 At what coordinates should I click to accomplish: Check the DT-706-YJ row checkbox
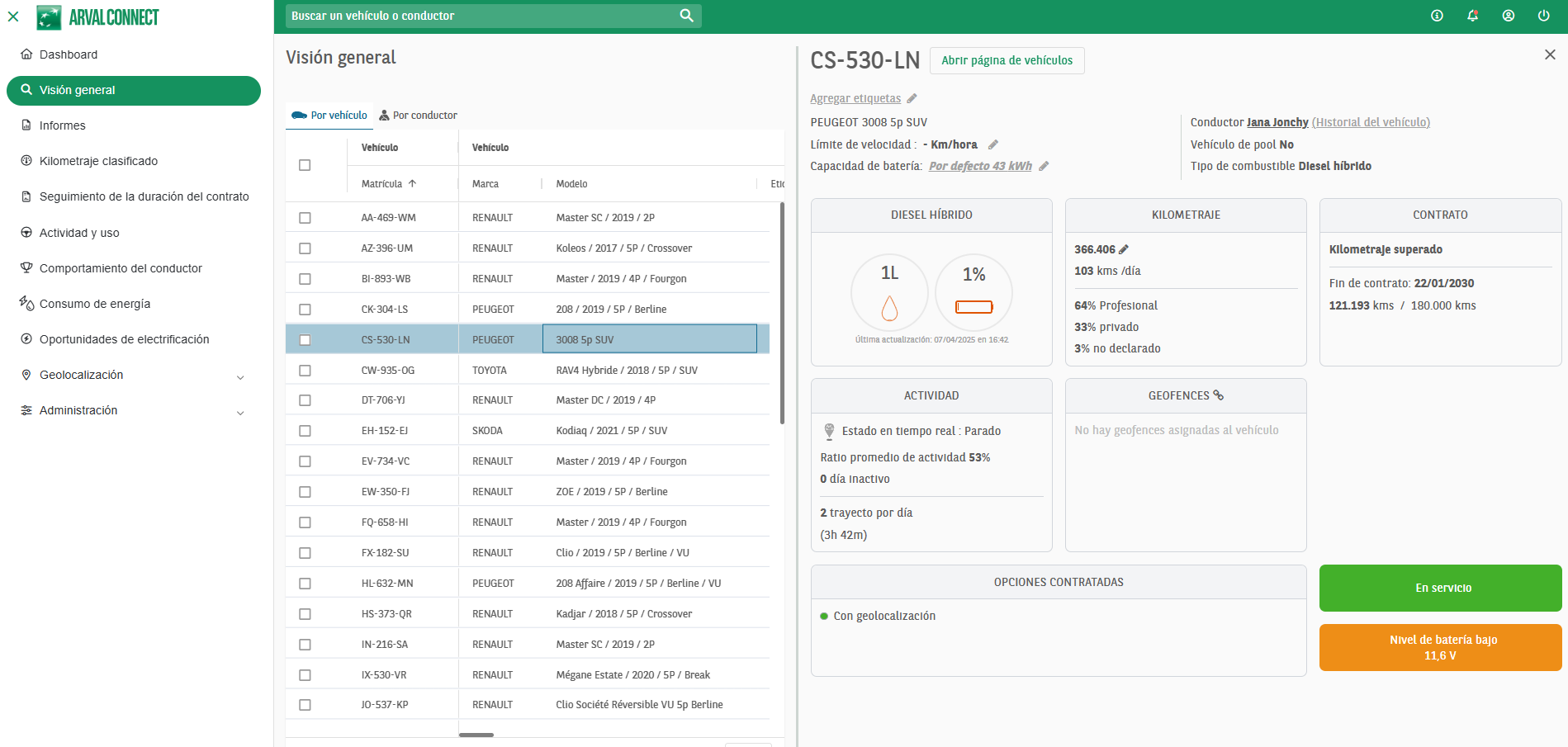click(x=305, y=400)
